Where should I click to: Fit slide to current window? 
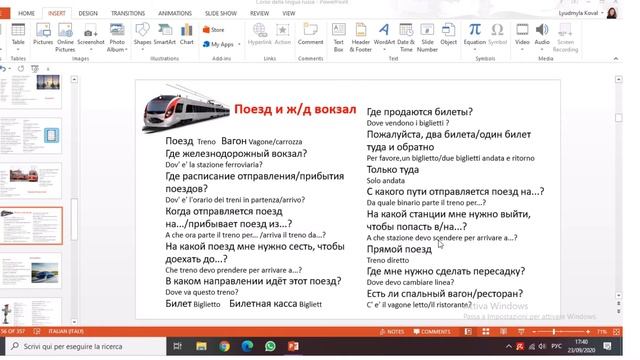tap(617, 332)
